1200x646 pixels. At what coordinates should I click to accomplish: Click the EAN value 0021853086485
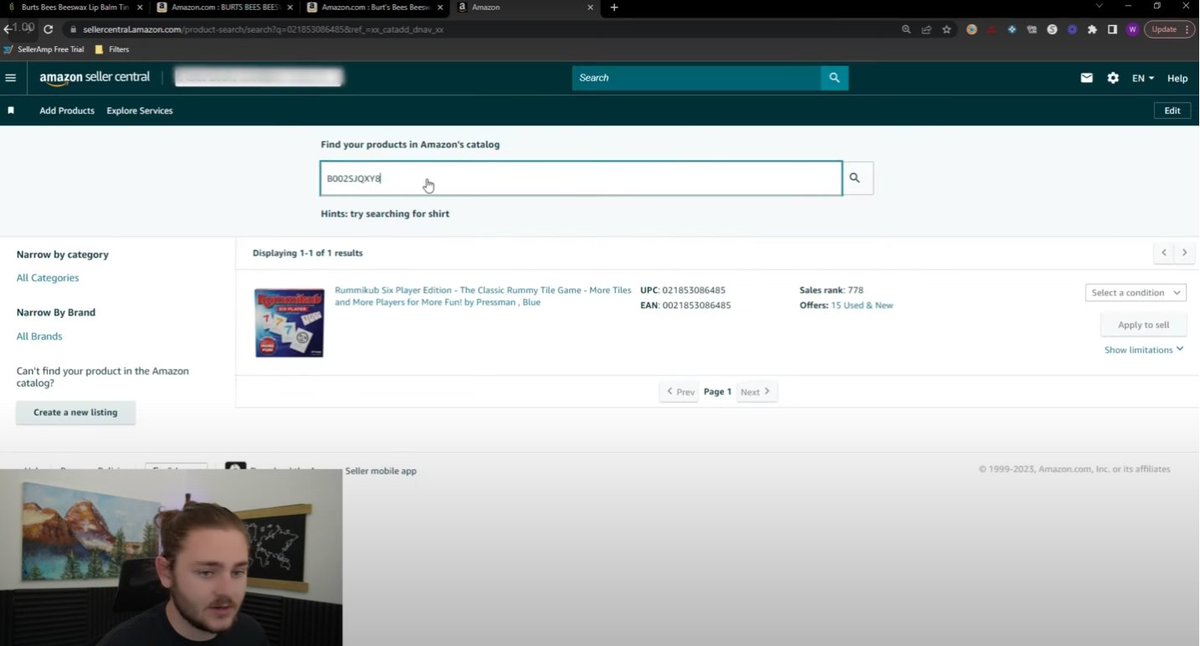click(696, 305)
